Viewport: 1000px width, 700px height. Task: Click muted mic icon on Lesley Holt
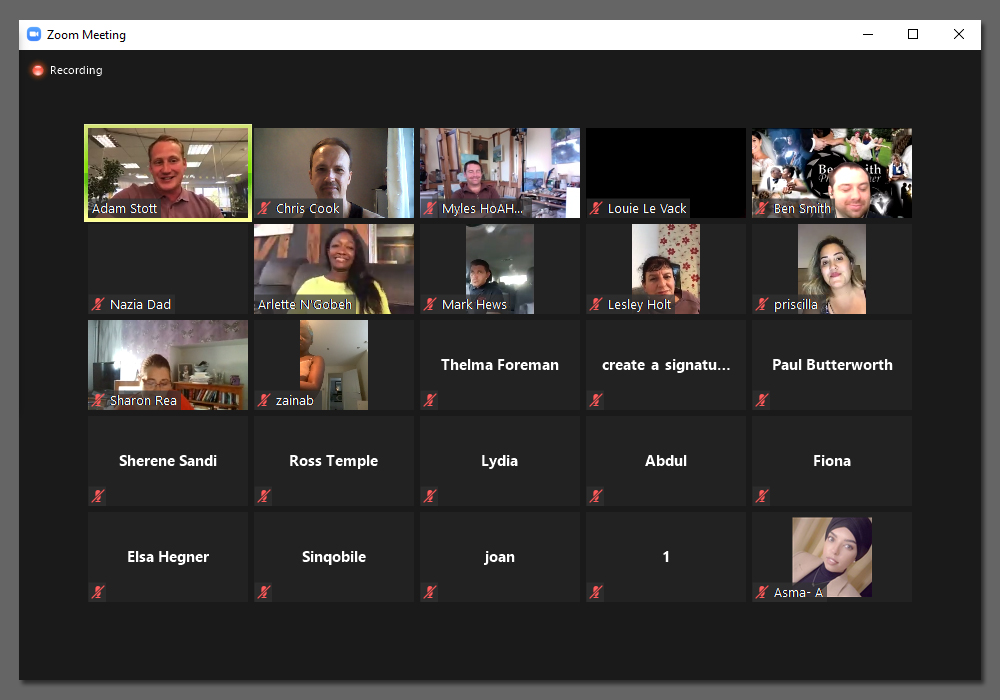click(x=596, y=304)
